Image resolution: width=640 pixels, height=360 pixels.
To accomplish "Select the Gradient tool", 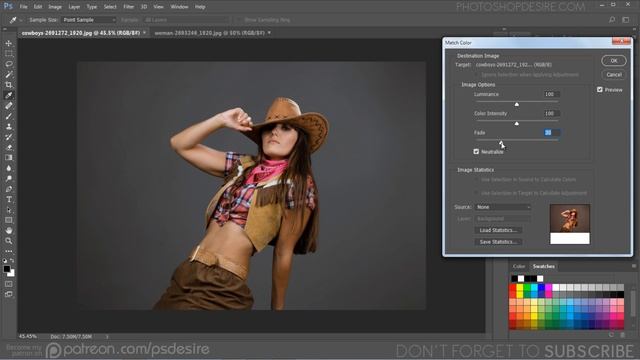I will tap(9, 158).
